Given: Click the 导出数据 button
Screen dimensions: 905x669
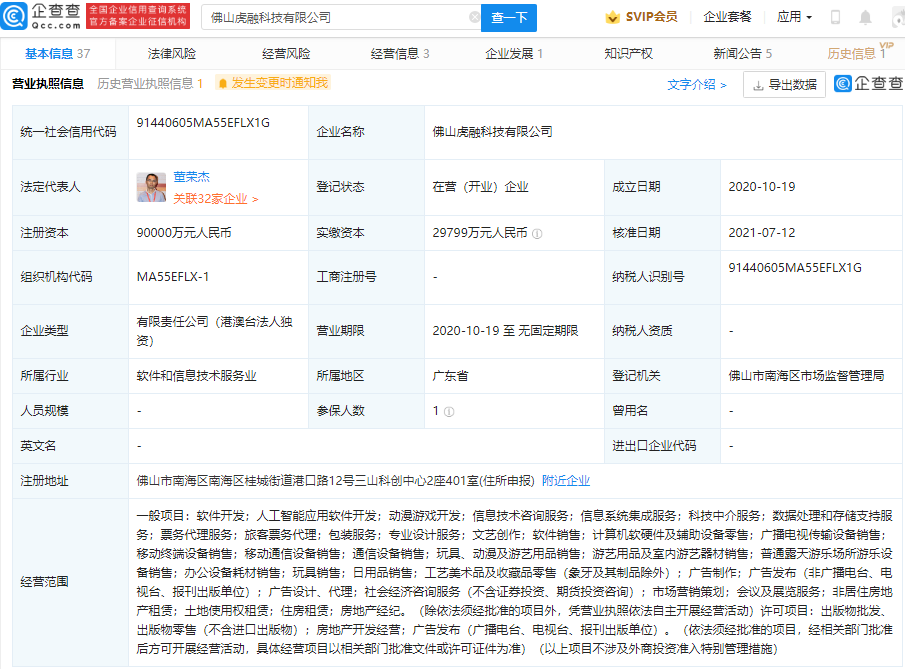Looking at the screenshot, I should (784, 85).
